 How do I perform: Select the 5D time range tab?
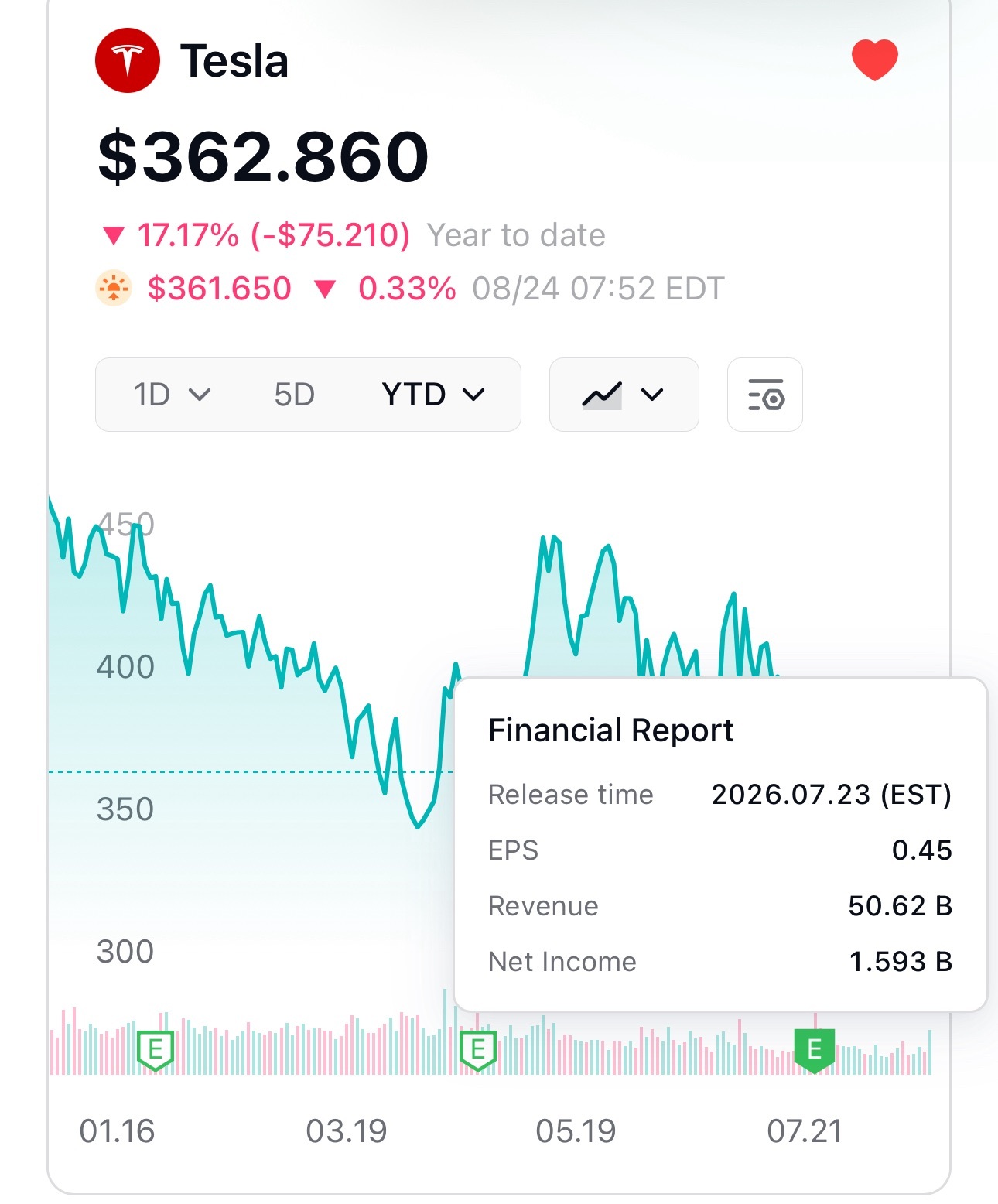pyautogui.click(x=294, y=395)
